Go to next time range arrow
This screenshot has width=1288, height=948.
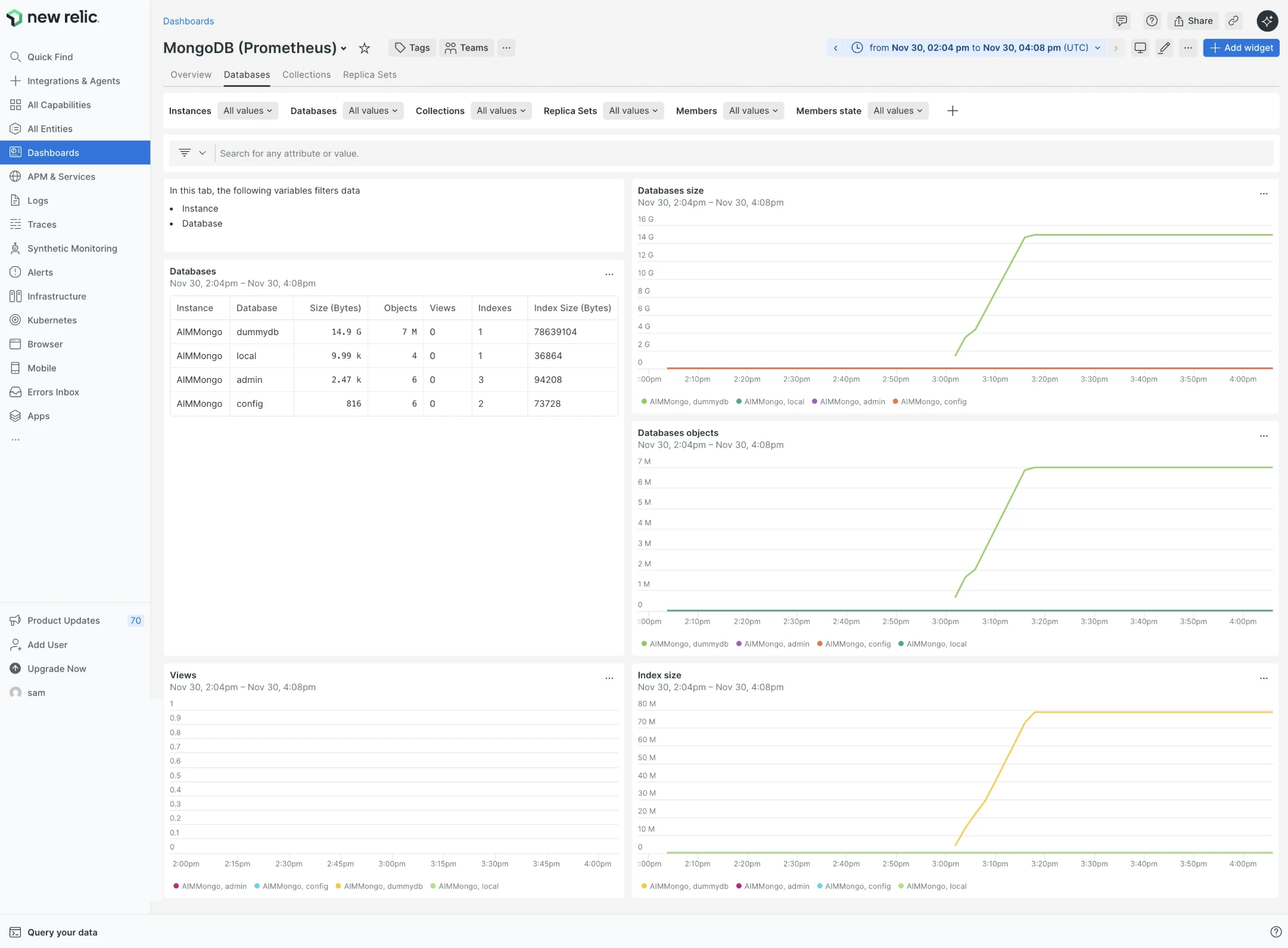(1116, 48)
